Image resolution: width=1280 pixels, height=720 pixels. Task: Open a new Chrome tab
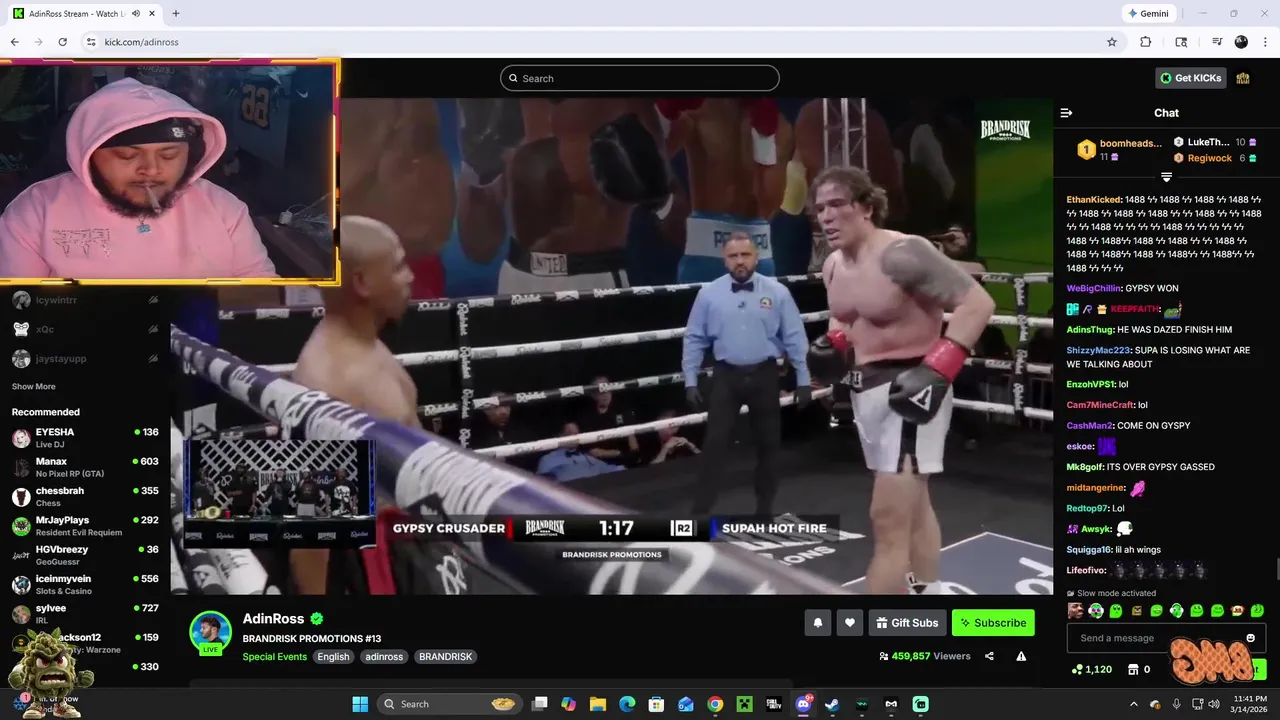pyautogui.click(x=176, y=14)
